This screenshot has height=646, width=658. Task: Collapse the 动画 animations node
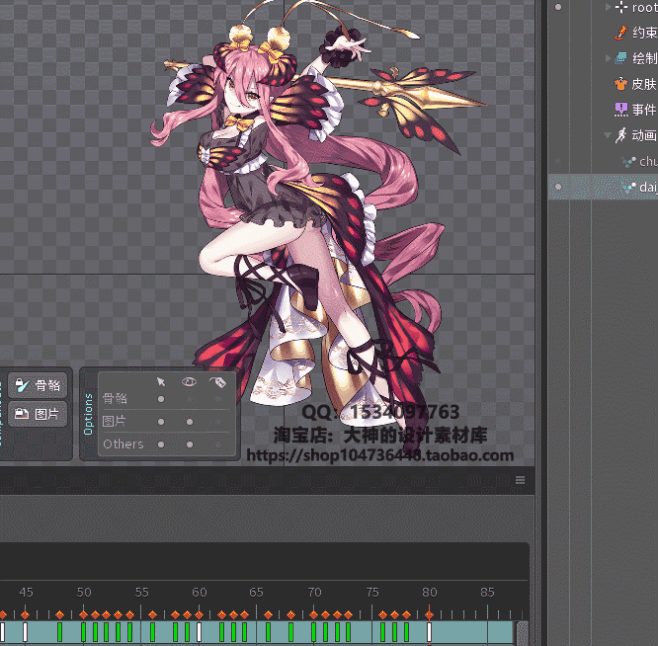[607, 135]
